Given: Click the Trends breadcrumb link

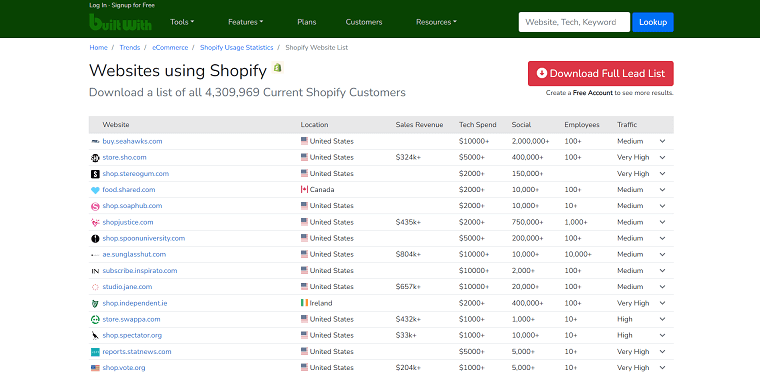Looking at the screenshot, I should click(129, 48).
